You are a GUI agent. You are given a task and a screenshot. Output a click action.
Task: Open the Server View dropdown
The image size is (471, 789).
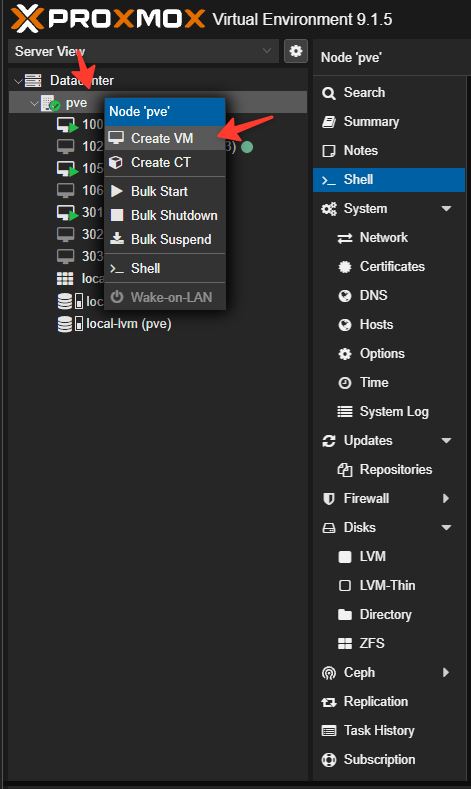click(x=143, y=51)
